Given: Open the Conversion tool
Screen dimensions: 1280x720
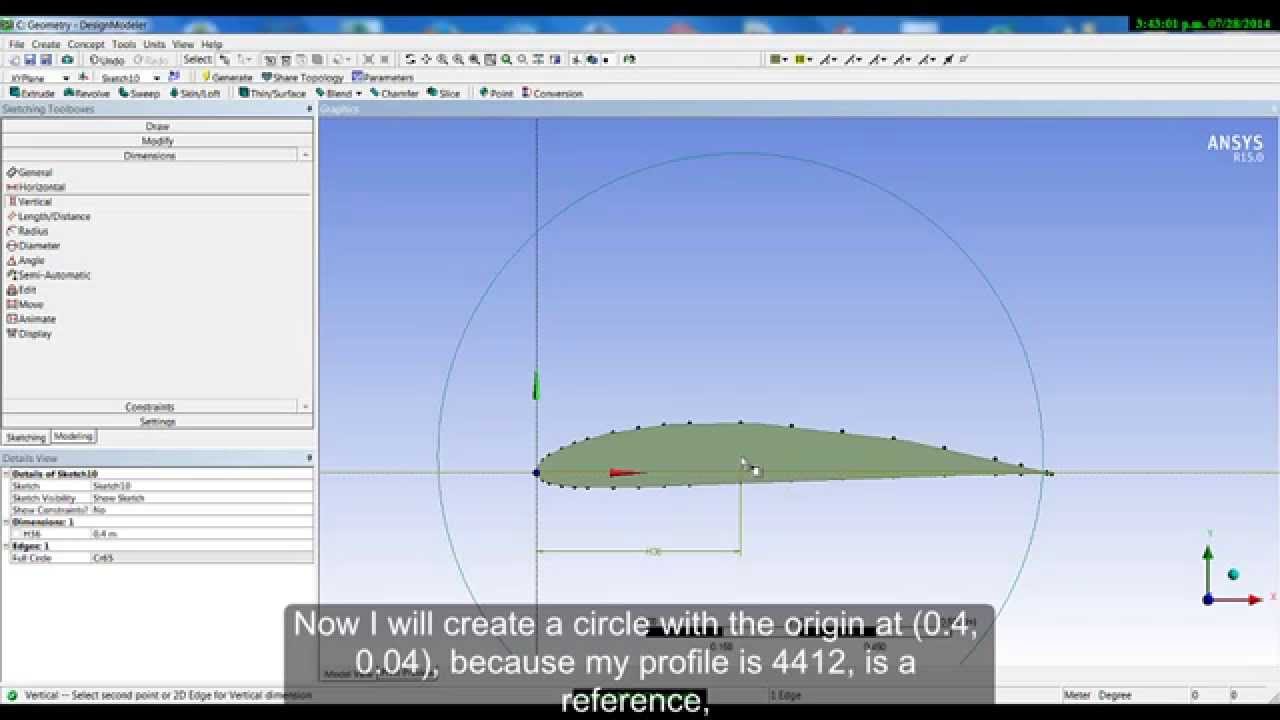Looking at the screenshot, I should coord(552,93).
